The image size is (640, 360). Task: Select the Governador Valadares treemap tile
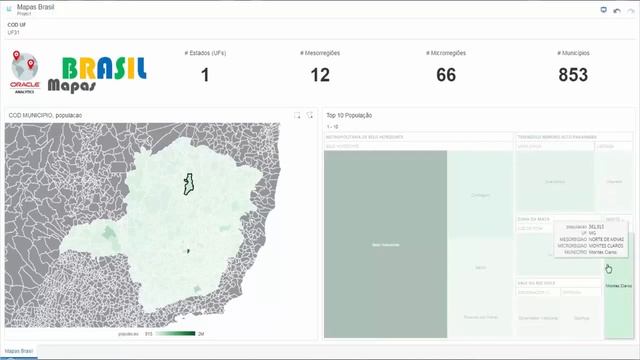pyautogui.click(x=538, y=318)
